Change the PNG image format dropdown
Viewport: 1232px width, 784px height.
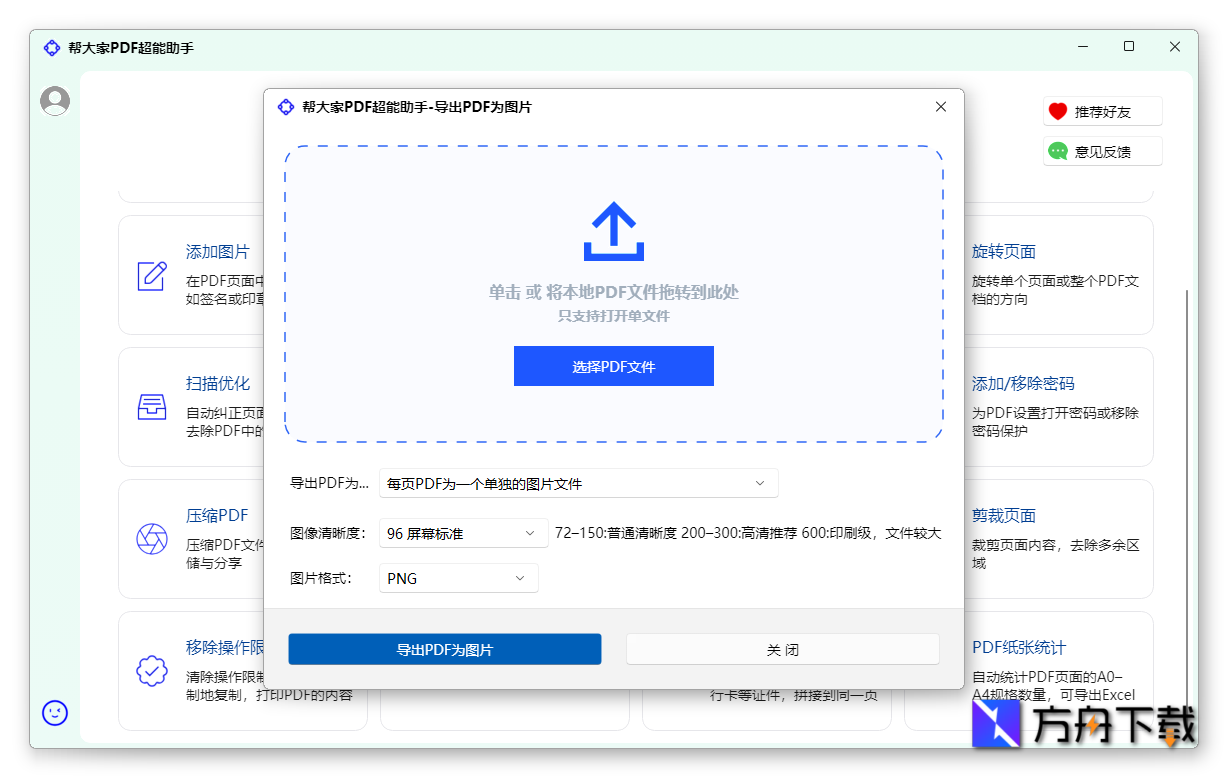point(458,578)
